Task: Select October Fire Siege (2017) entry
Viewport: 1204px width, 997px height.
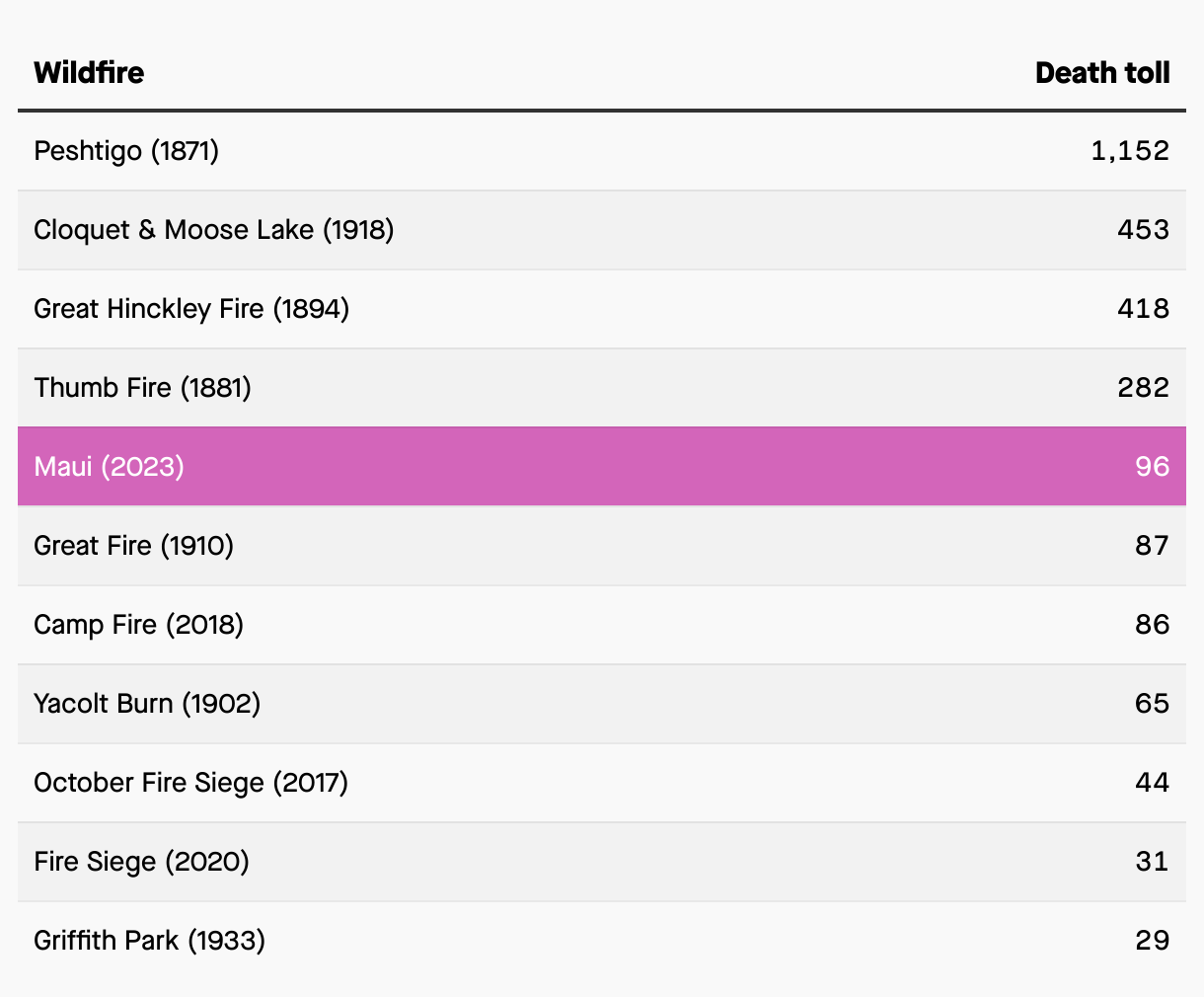Action: coord(190,783)
